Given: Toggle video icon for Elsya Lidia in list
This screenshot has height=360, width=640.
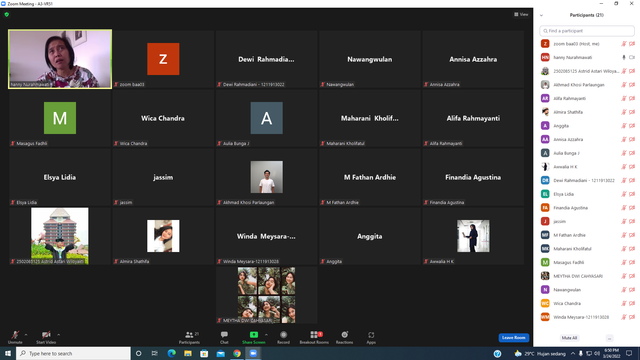Looking at the screenshot, I should pyautogui.click(x=632, y=194).
